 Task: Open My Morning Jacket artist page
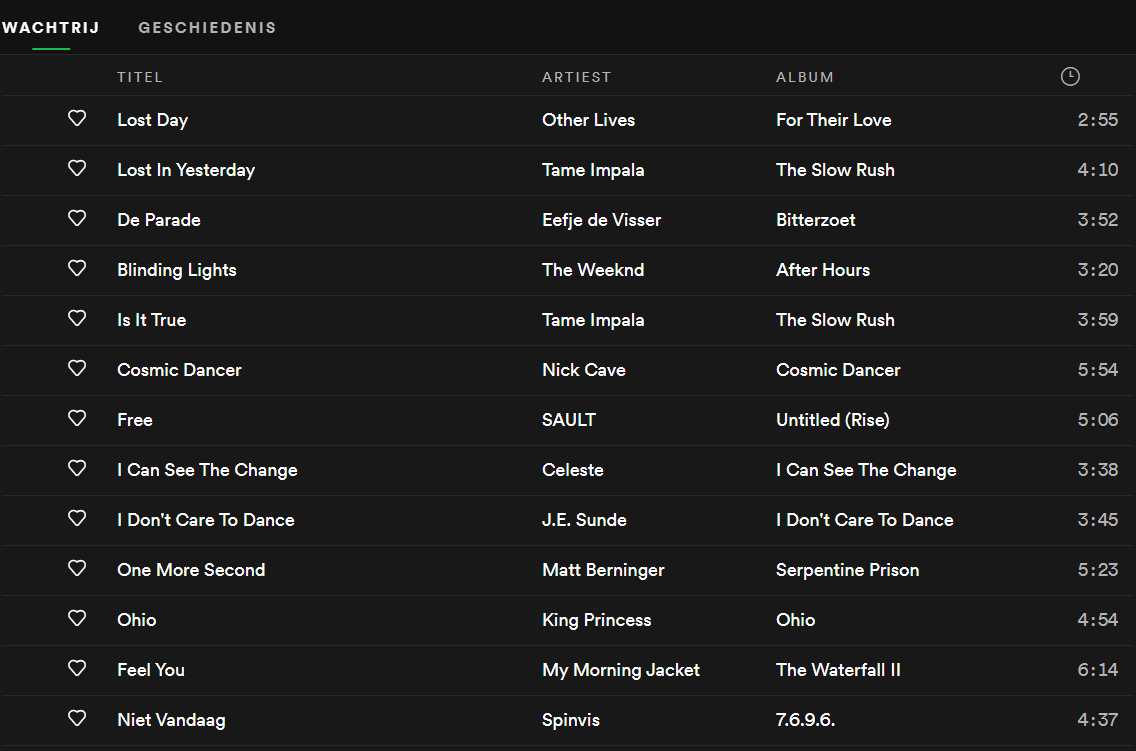621,670
